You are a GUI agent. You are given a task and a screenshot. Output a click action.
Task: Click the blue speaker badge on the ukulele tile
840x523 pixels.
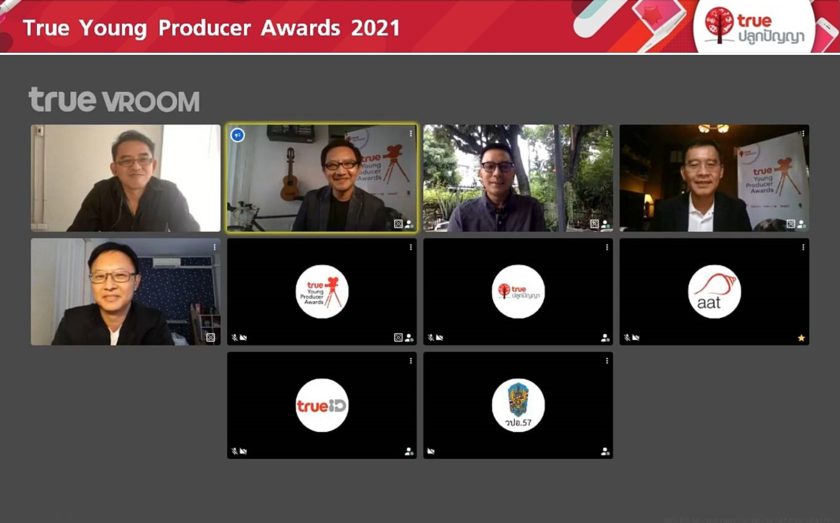coord(238,135)
